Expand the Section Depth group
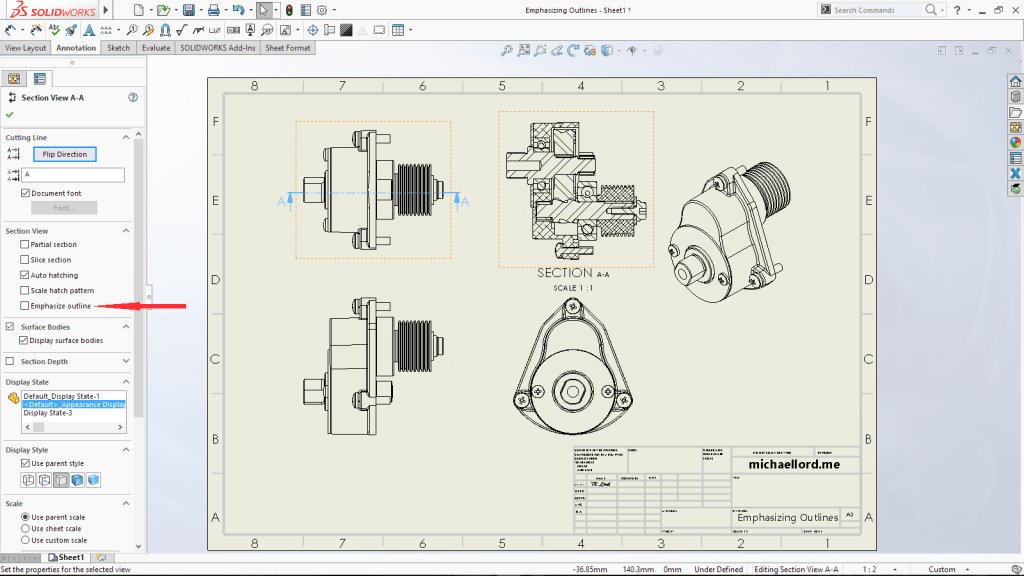Screen dimensions: 1024x576 [126, 361]
